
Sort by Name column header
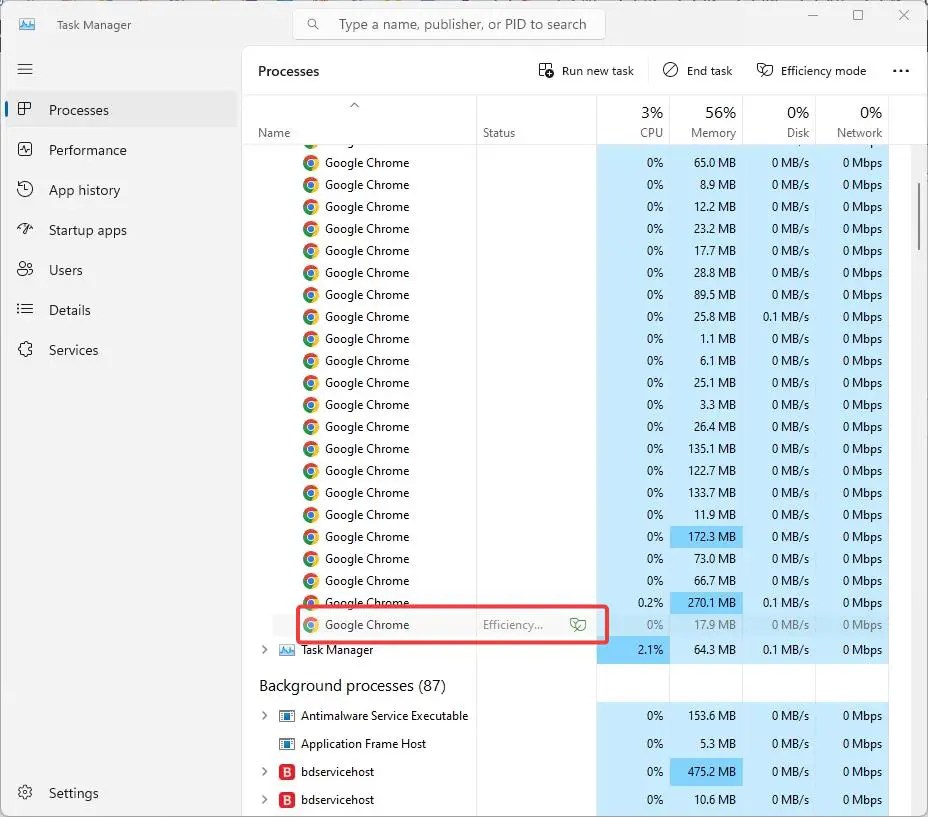coord(360,120)
